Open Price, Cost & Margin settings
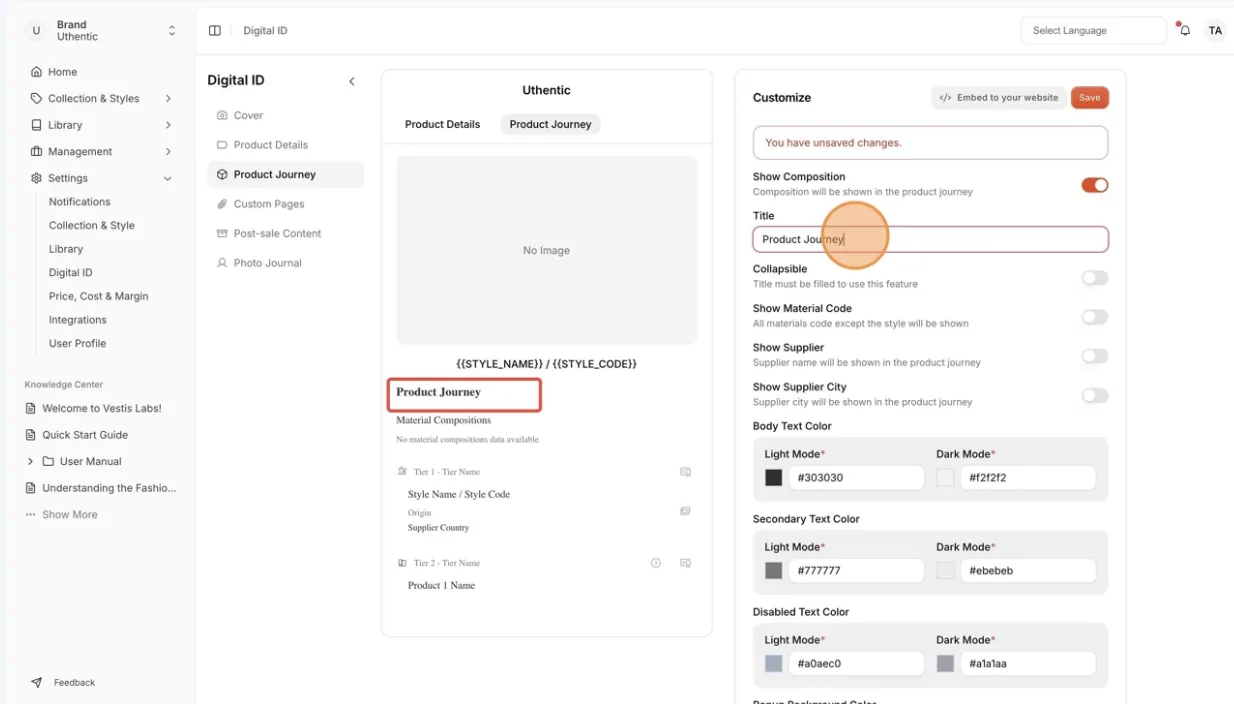 tap(98, 296)
